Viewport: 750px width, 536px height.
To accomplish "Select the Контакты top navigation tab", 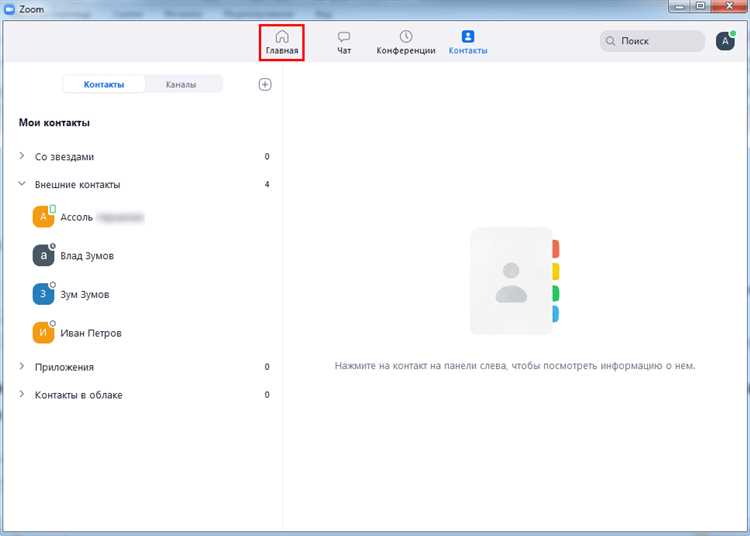I will pyautogui.click(x=468, y=43).
